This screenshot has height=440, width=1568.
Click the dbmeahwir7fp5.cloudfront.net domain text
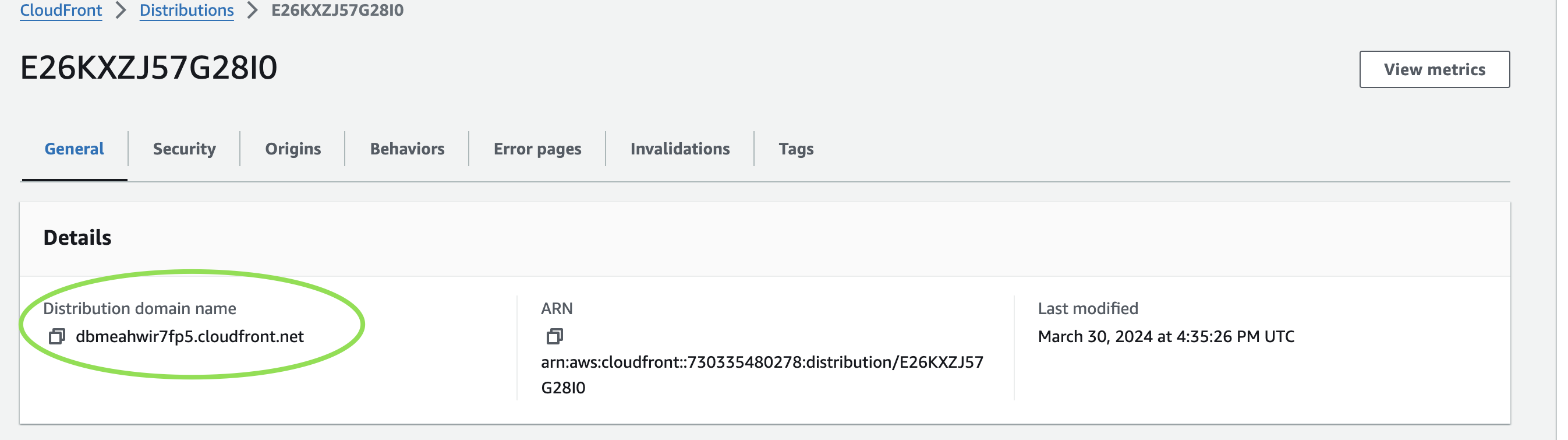point(189,336)
